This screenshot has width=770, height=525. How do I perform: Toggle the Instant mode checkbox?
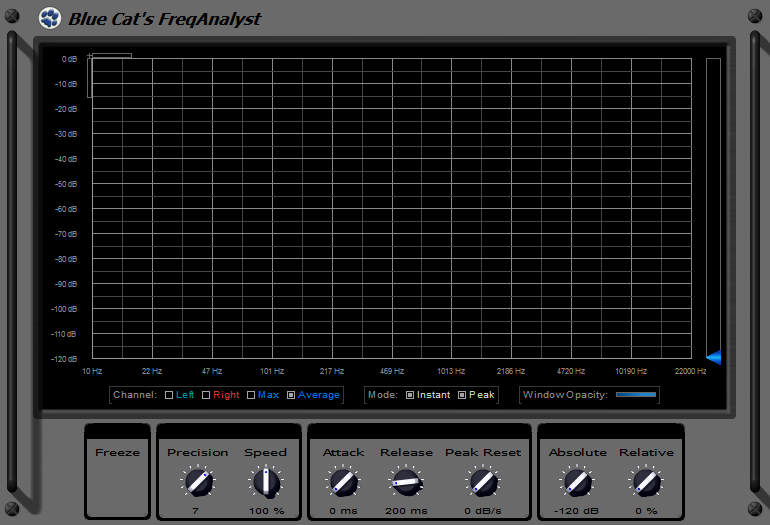(410, 395)
